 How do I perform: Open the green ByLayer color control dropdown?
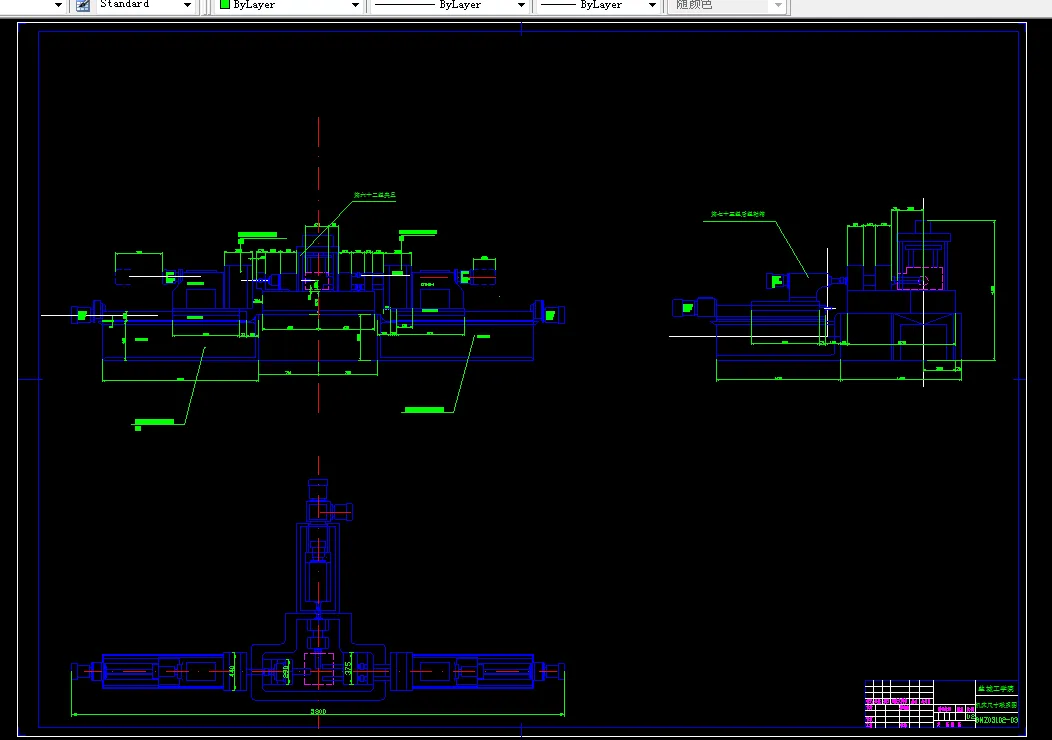coord(355,5)
